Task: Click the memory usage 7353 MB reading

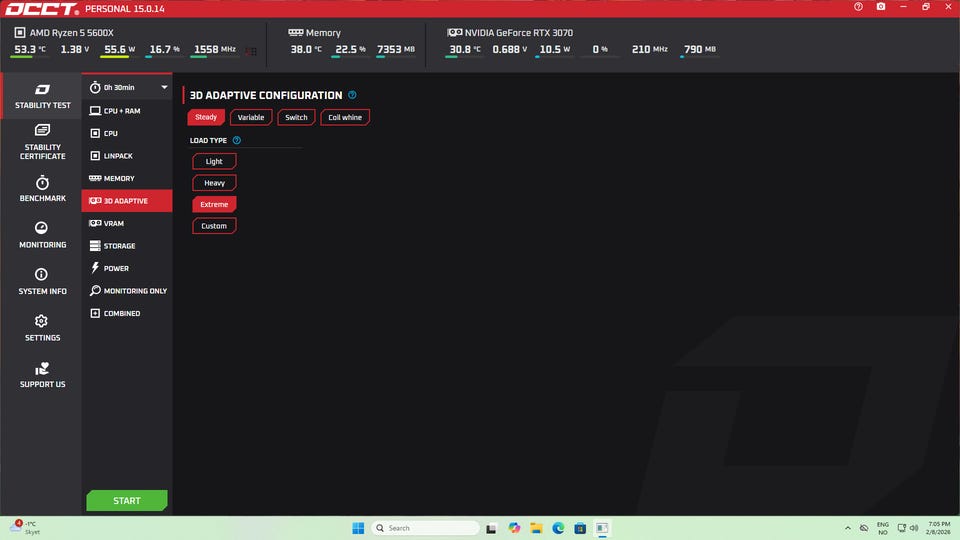Action: coord(396,49)
